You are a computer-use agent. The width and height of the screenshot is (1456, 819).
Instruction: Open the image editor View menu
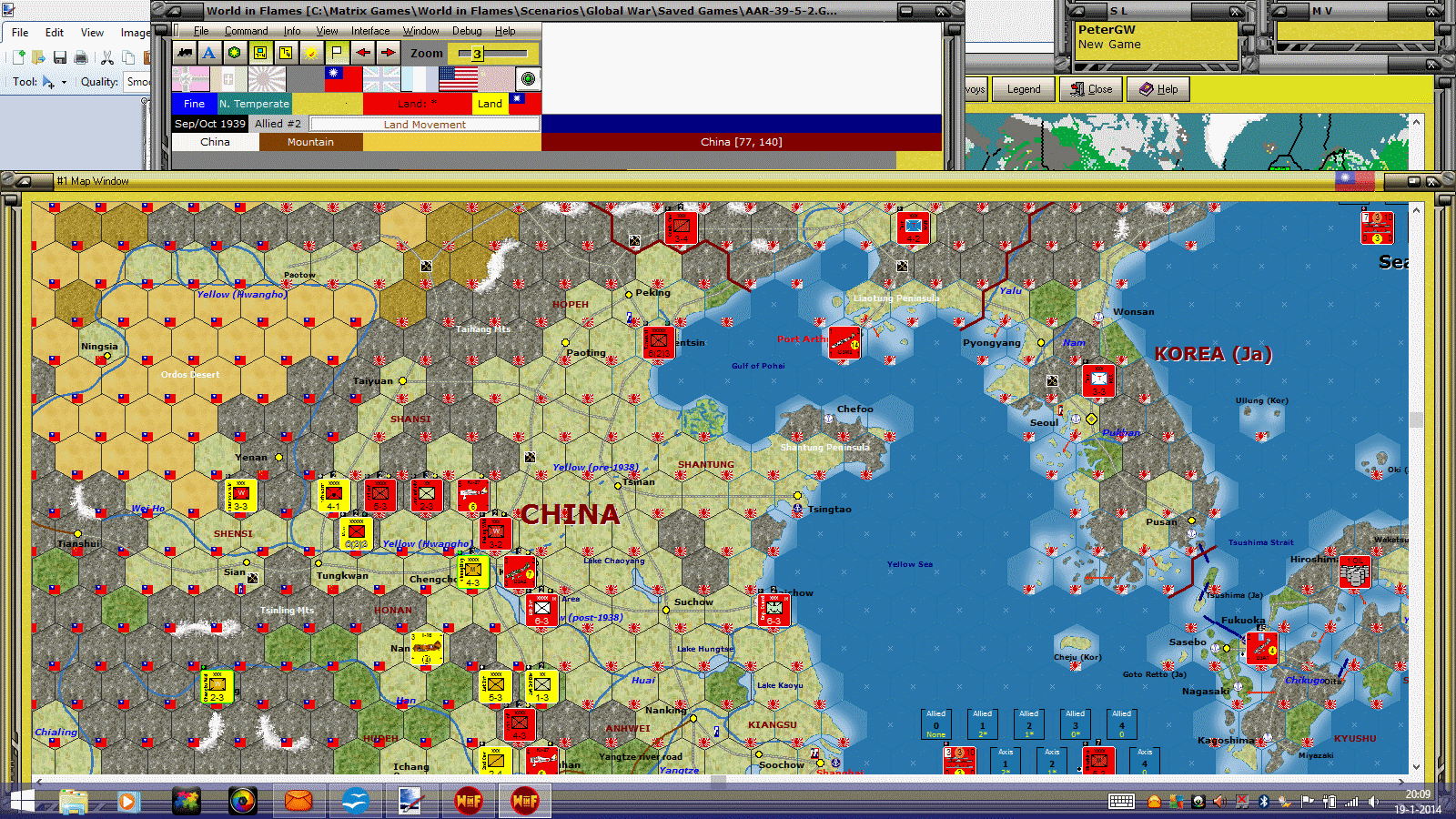[92, 33]
